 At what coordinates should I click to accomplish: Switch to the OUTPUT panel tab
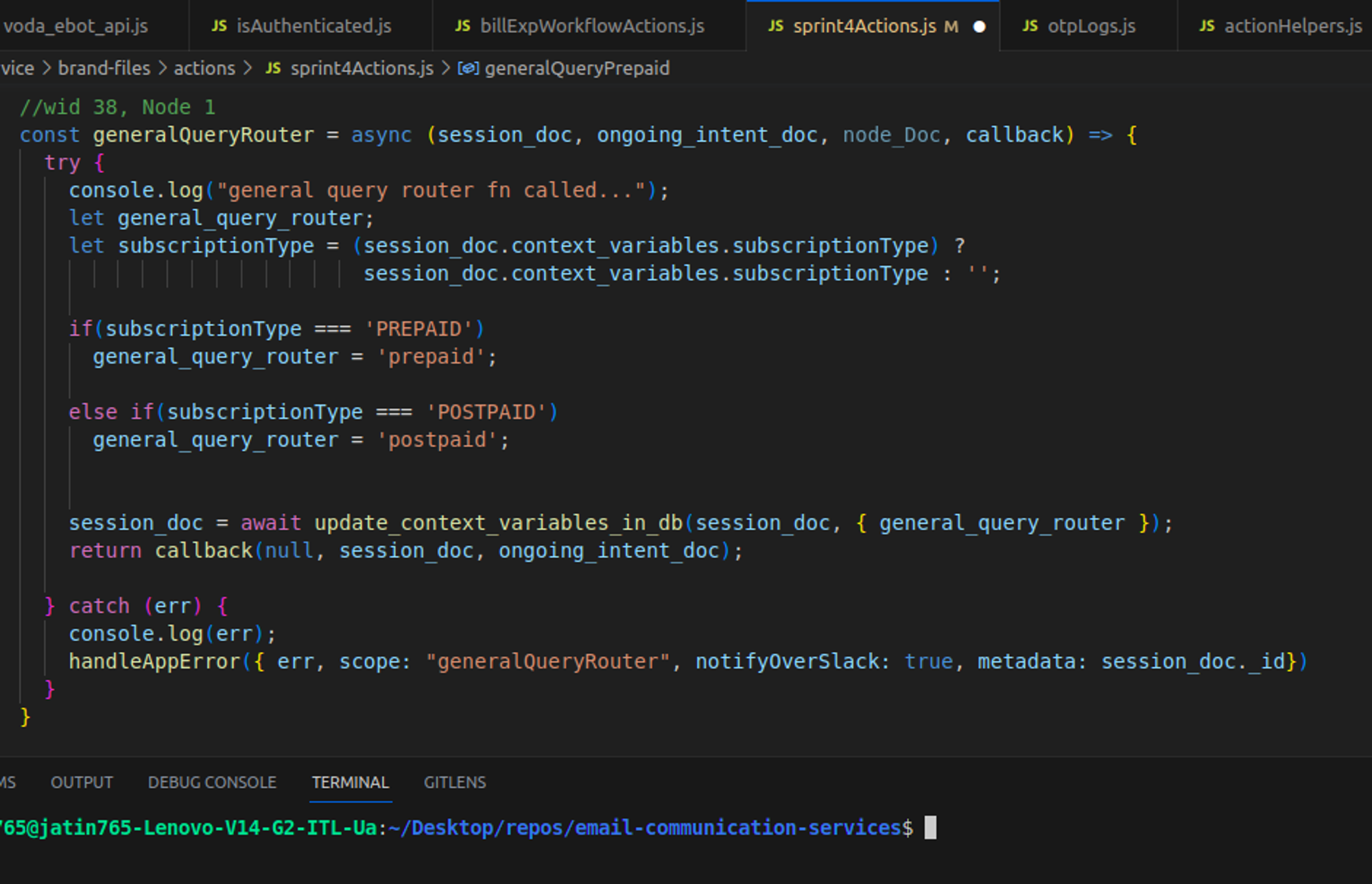[82, 782]
